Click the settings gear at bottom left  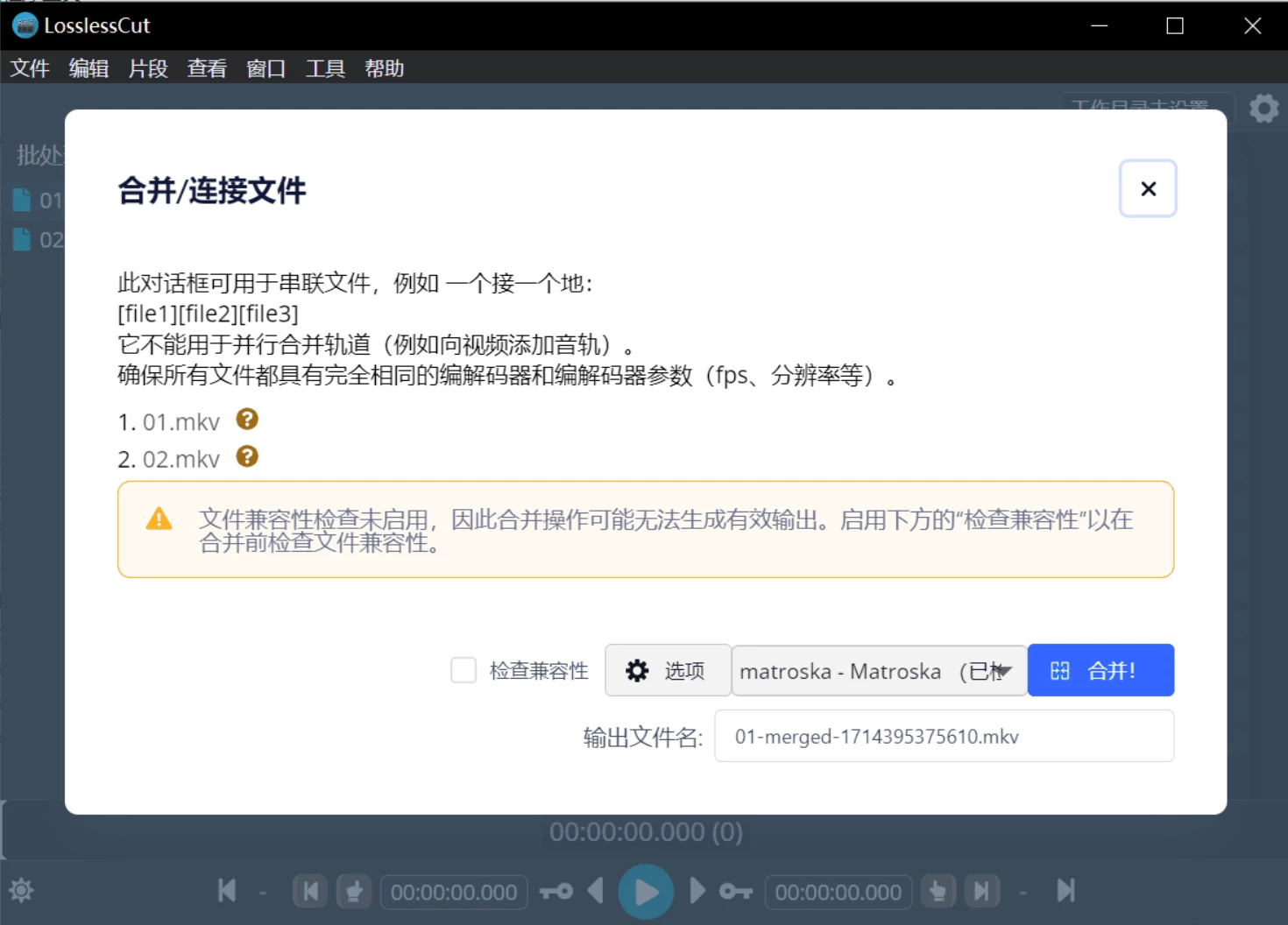21,891
